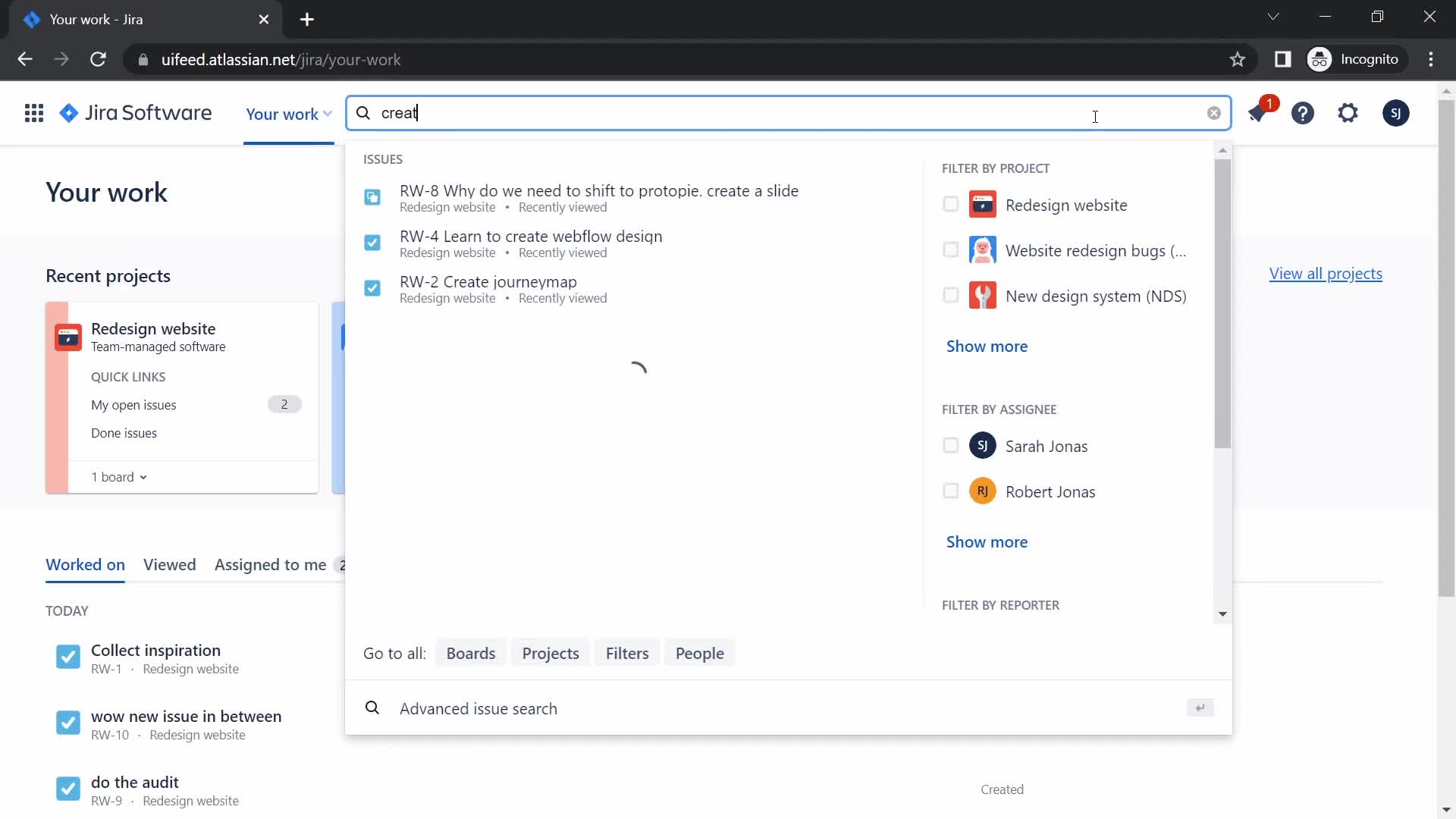Click Robert Jonas avatar in assignee filter
1456x819 pixels.
point(983,491)
